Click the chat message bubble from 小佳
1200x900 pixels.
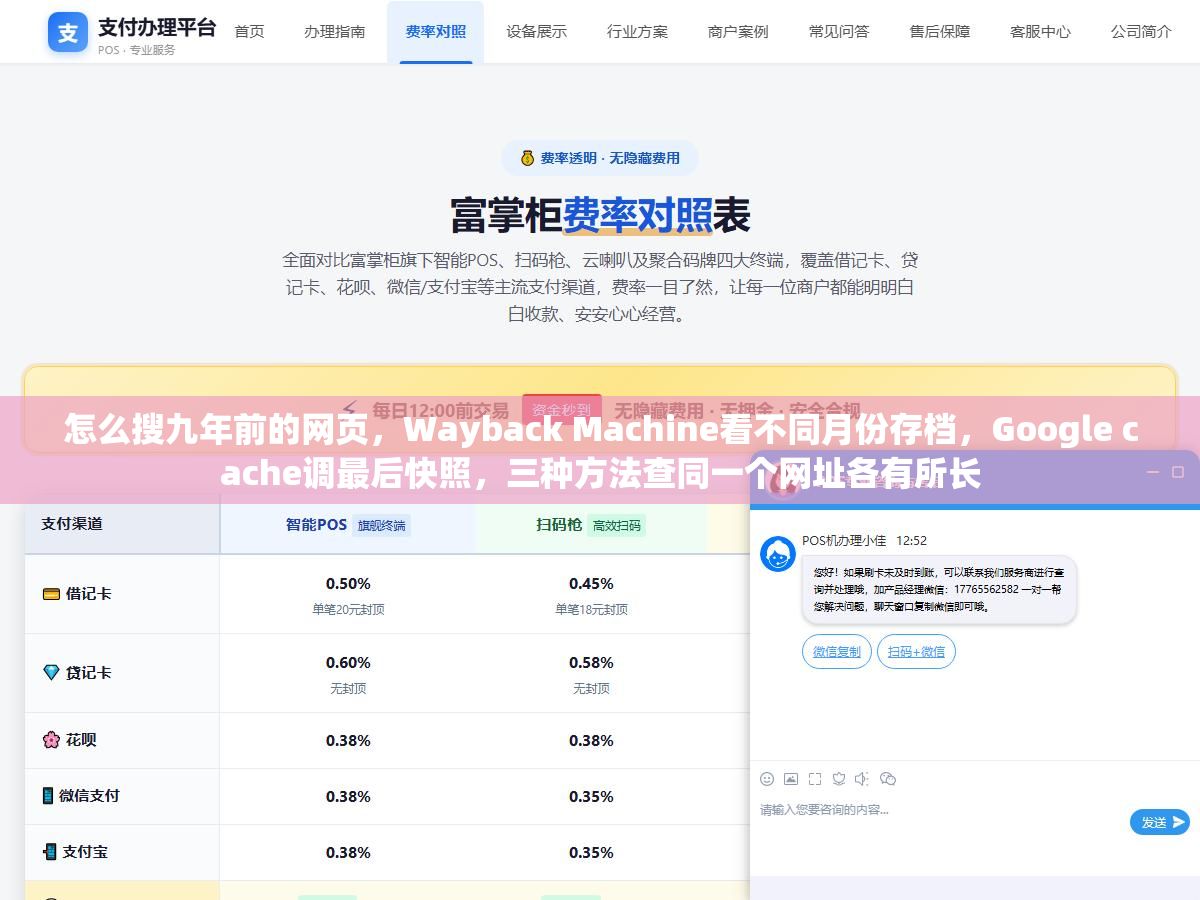(939, 590)
